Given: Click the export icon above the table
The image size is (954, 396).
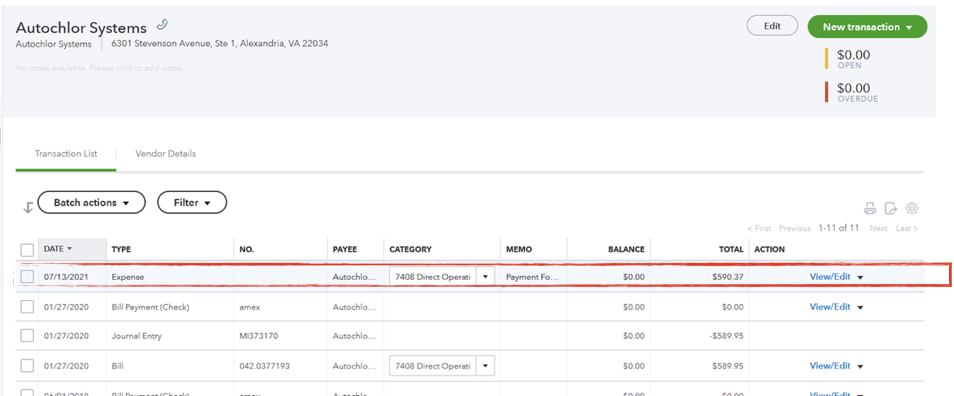Looking at the screenshot, I should pos(891,209).
